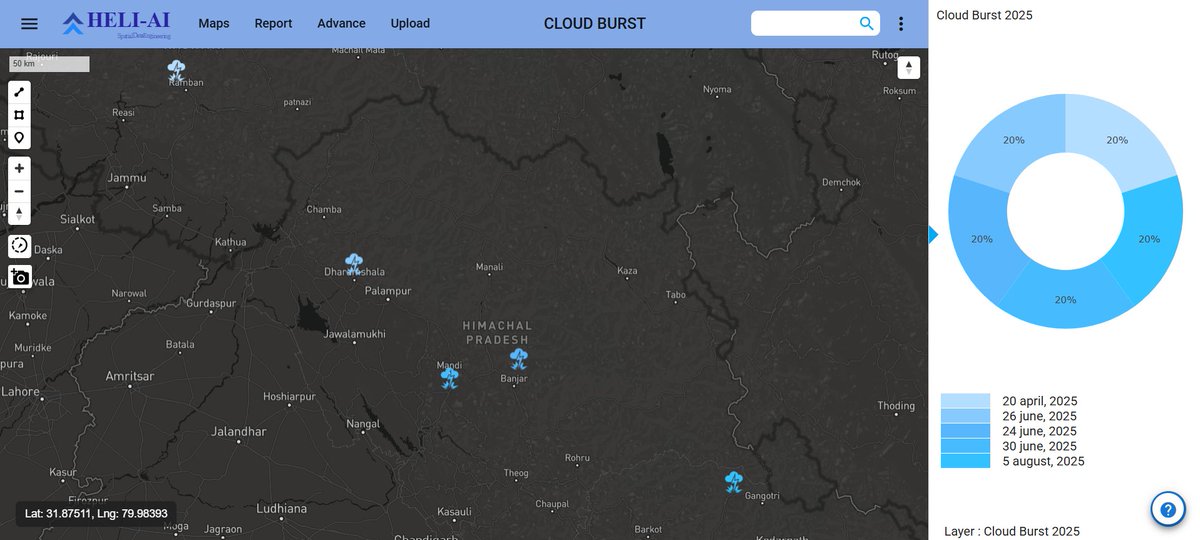1200x540 pixels.
Task: Click the lightest top-right donut chart segment
Action: [x=1117, y=140]
